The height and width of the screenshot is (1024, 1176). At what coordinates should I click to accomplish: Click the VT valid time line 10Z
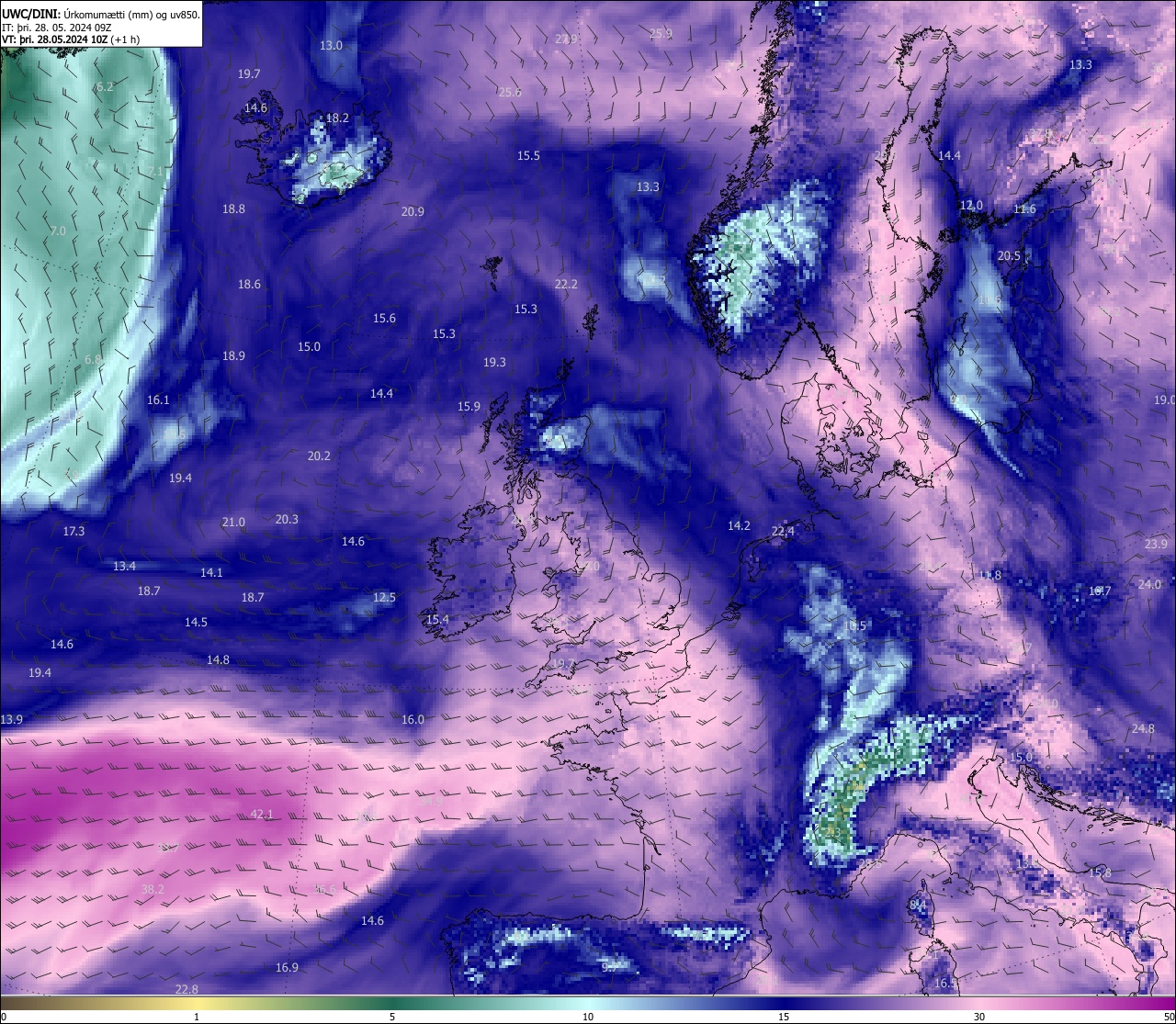(x=70, y=39)
